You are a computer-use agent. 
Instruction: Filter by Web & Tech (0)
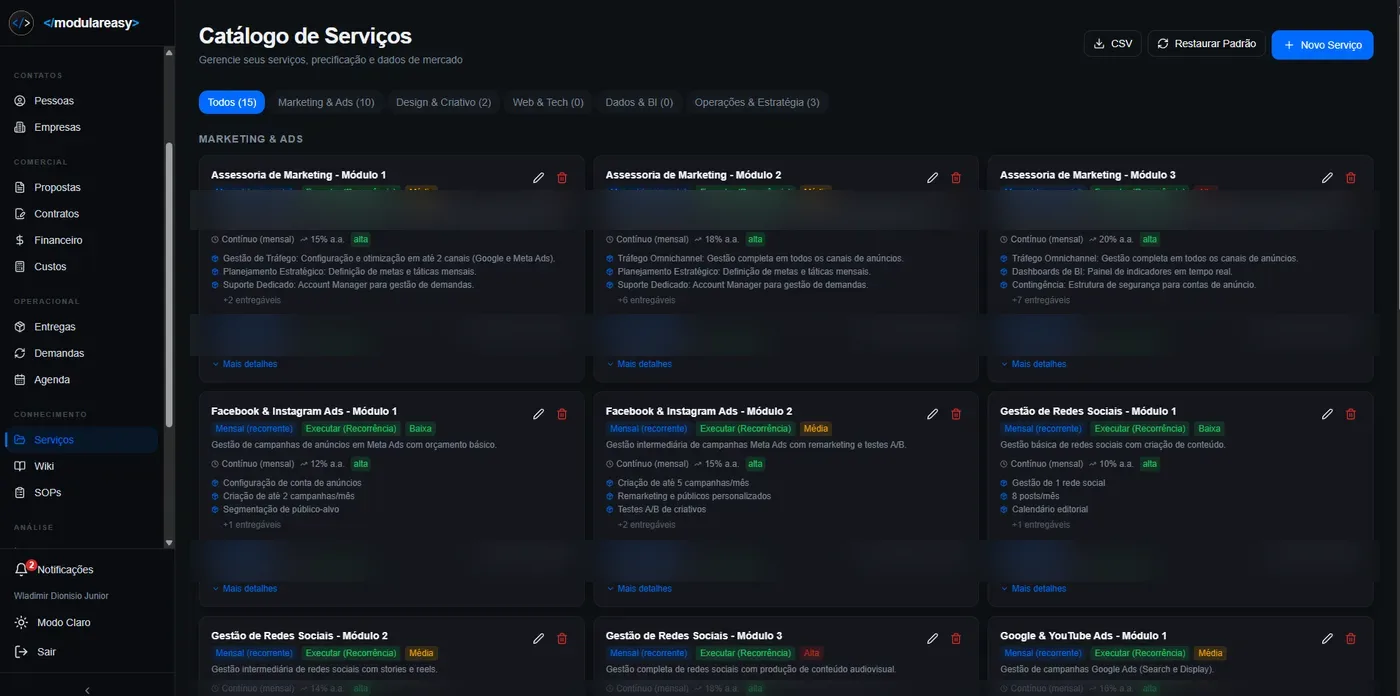tap(548, 102)
